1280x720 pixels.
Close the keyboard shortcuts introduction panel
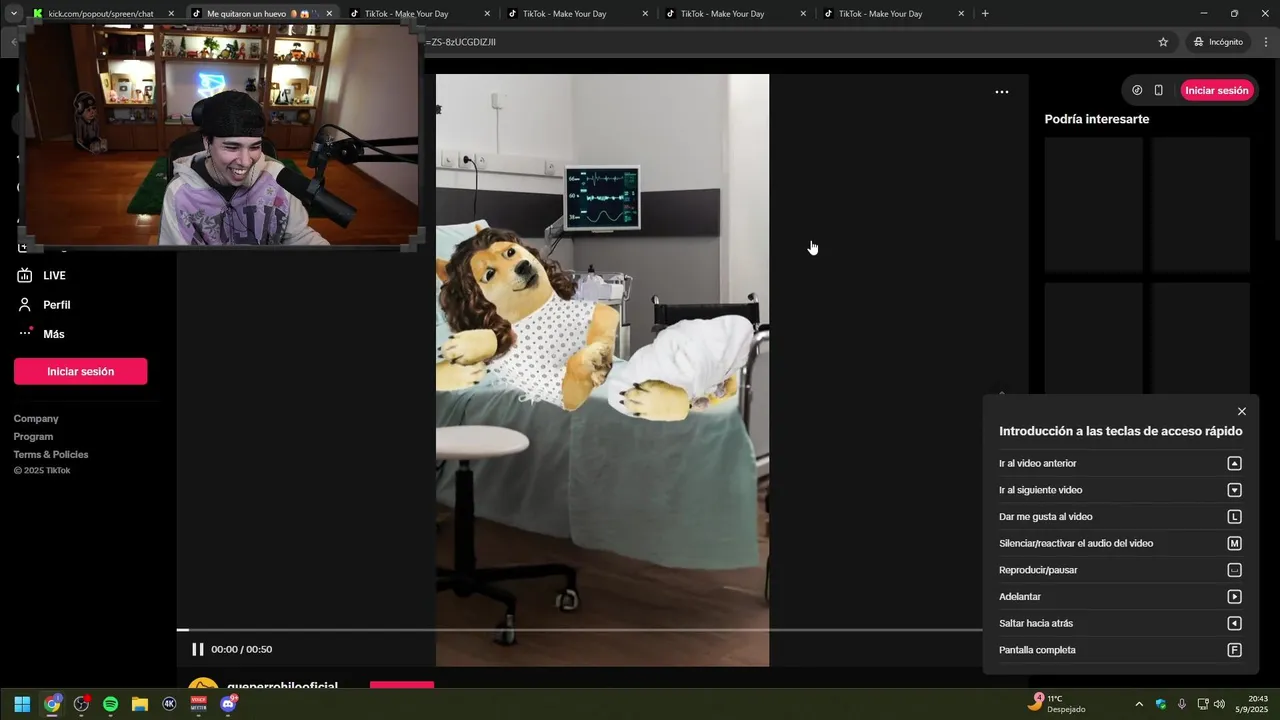coord(1241,411)
